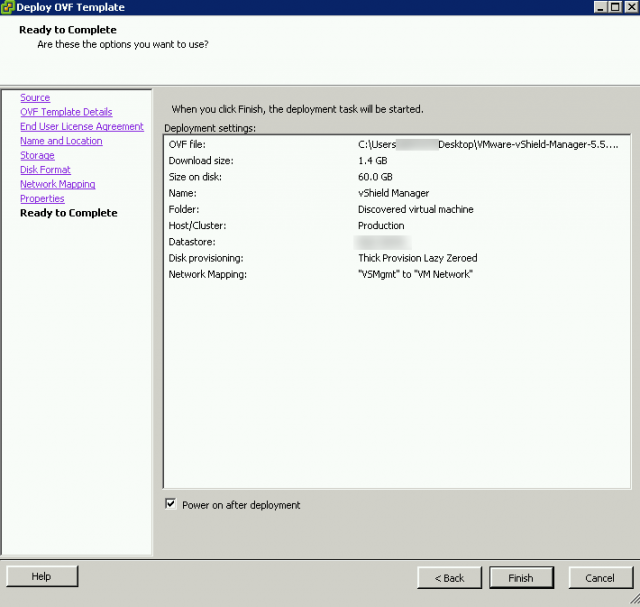Open Help for the wizard
Image resolution: width=640 pixels, height=607 pixels.
click(41, 577)
